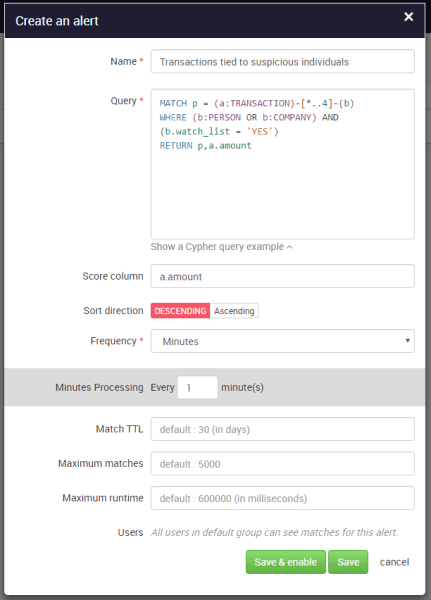Viewport: 431px width, 600px height.
Task: Close the Create an alert dialog
Action: pos(408,17)
